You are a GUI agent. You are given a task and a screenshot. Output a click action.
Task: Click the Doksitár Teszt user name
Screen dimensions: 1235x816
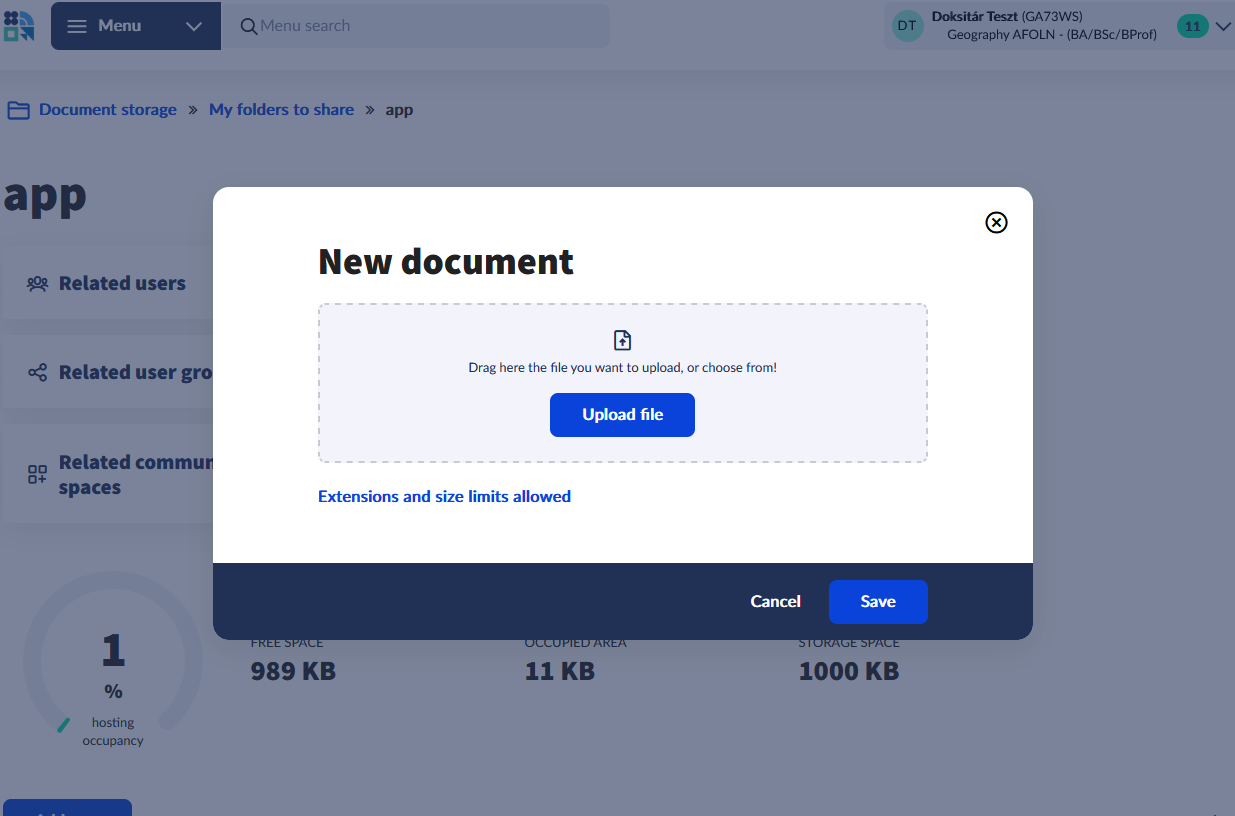(x=975, y=16)
